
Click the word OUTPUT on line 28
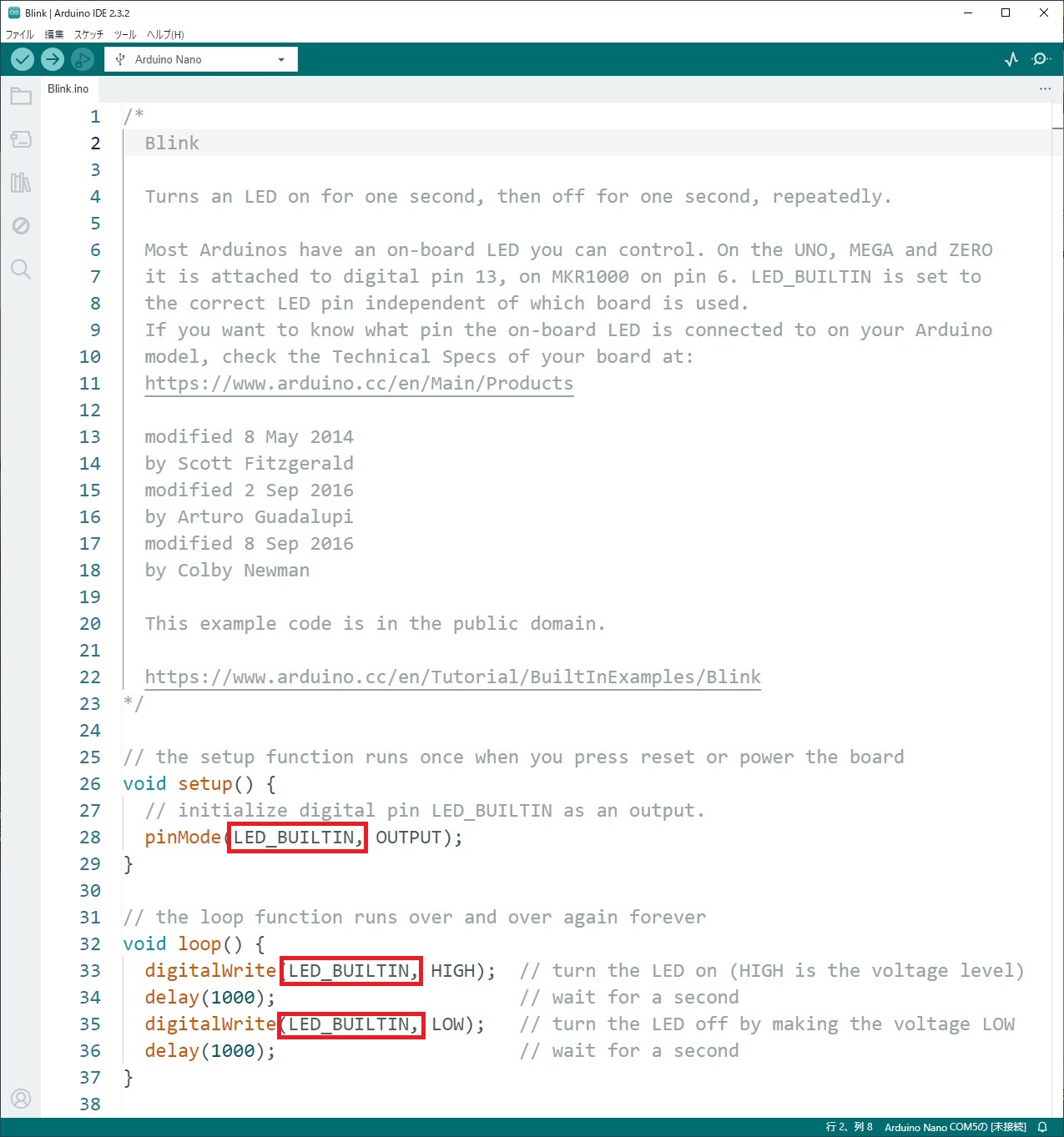408,838
